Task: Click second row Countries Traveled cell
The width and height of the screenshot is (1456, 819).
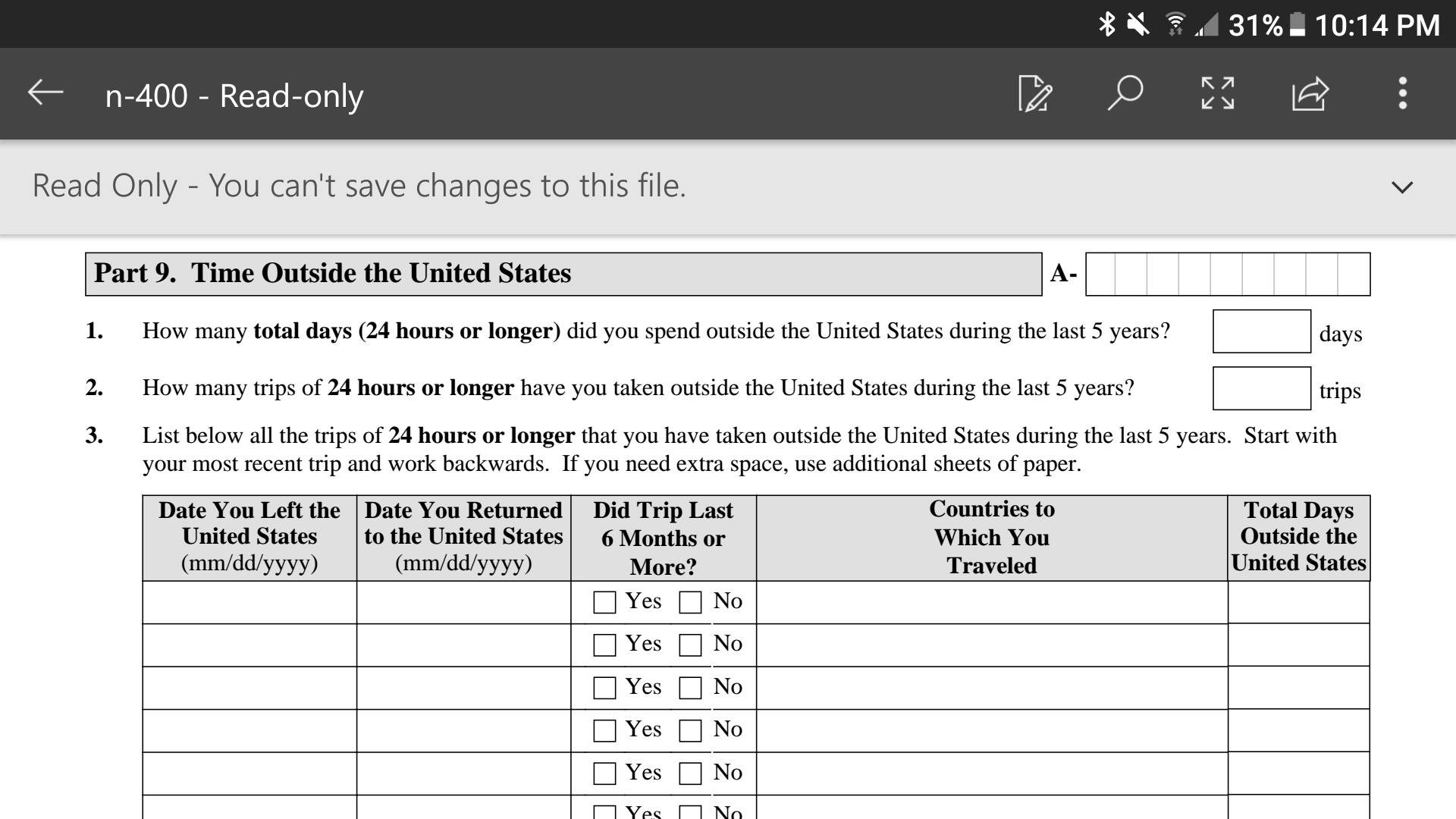Action: point(992,645)
